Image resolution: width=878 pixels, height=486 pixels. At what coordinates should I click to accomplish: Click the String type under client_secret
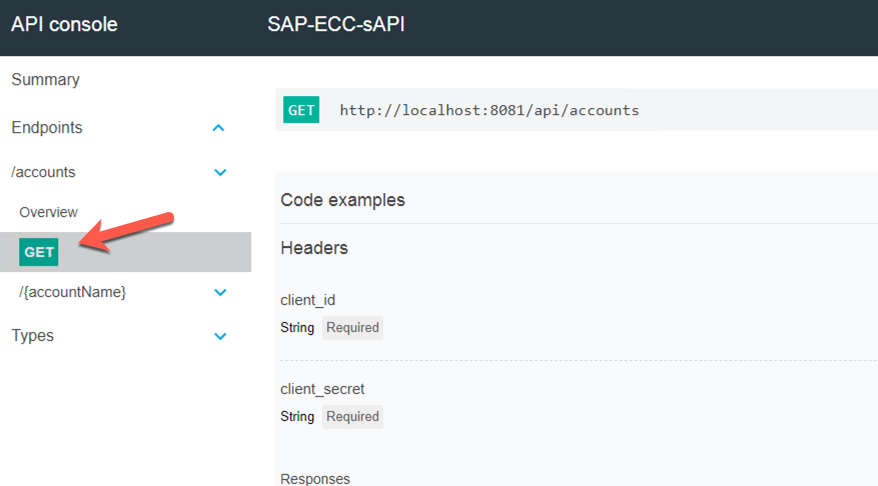[x=297, y=417]
